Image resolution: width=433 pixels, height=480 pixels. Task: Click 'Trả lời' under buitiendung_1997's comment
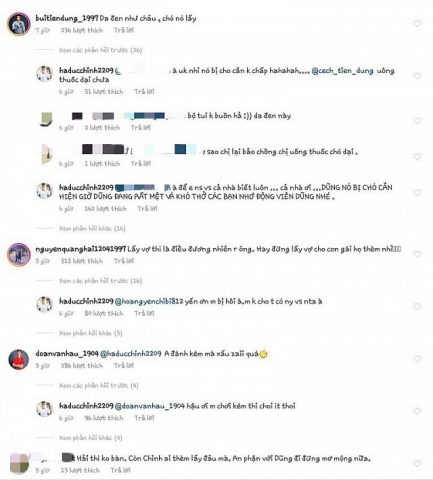point(124,30)
